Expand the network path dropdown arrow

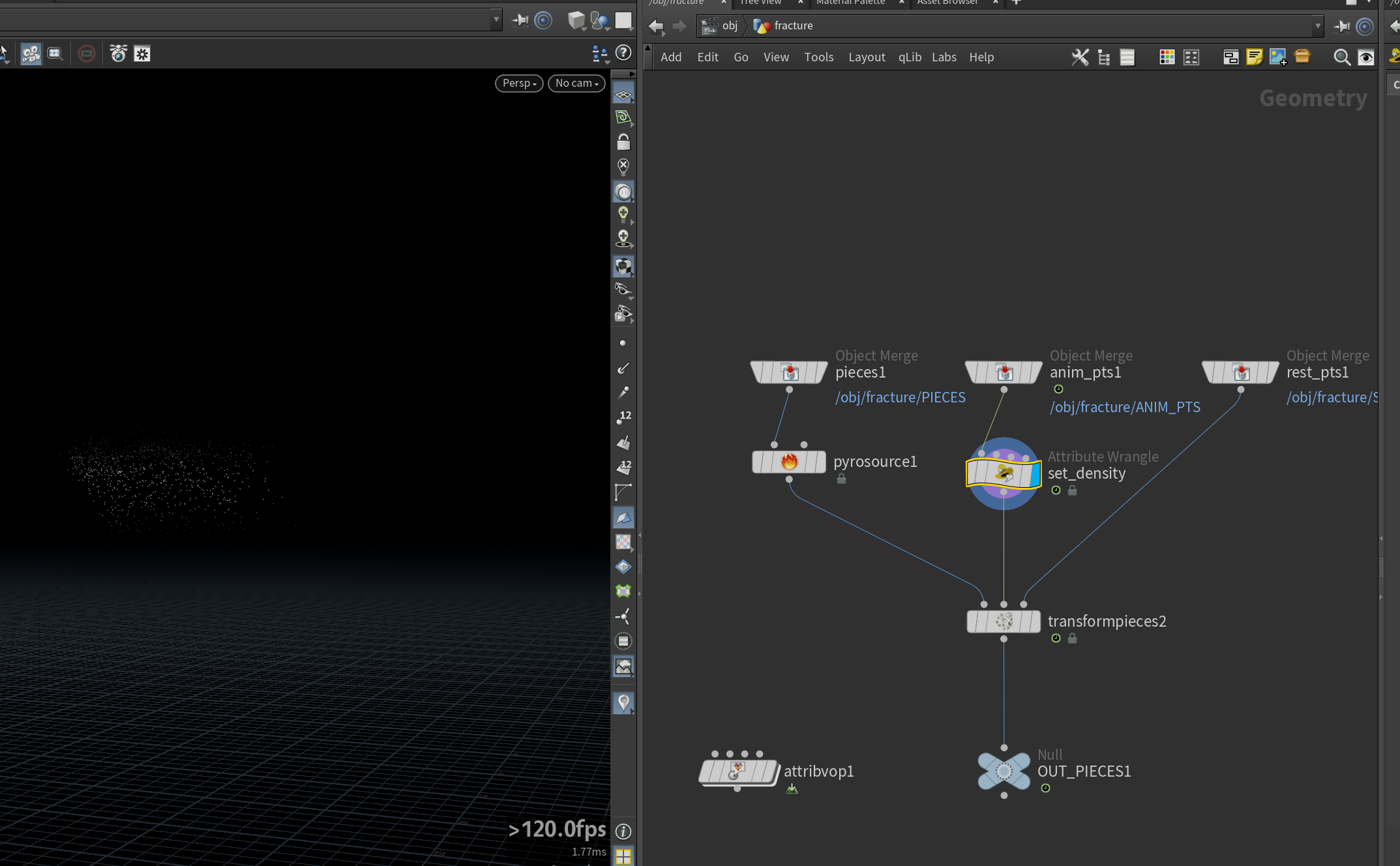tap(1317, 26)
